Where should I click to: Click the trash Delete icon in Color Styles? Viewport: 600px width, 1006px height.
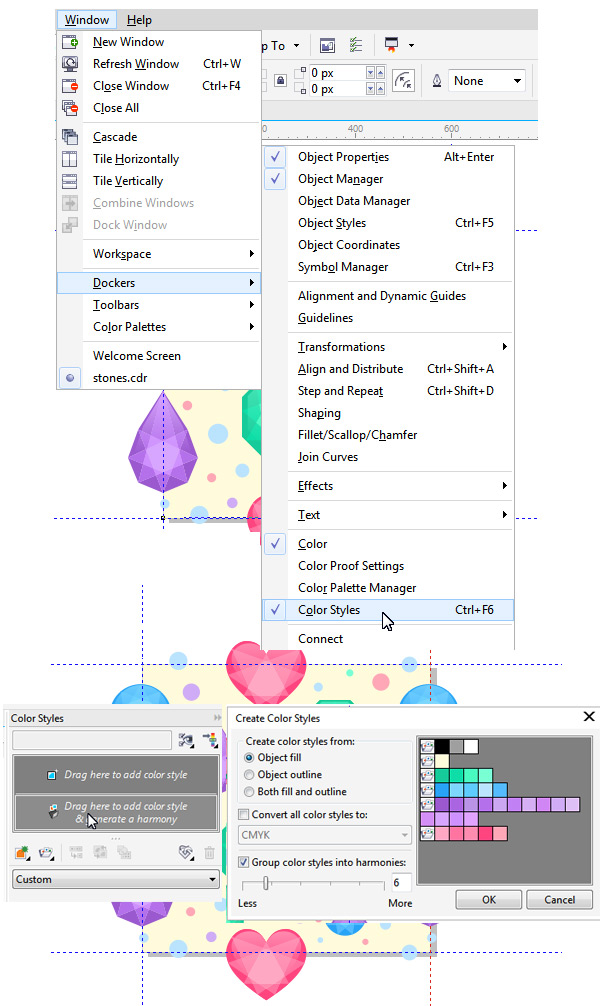click(x=209, y=853)
